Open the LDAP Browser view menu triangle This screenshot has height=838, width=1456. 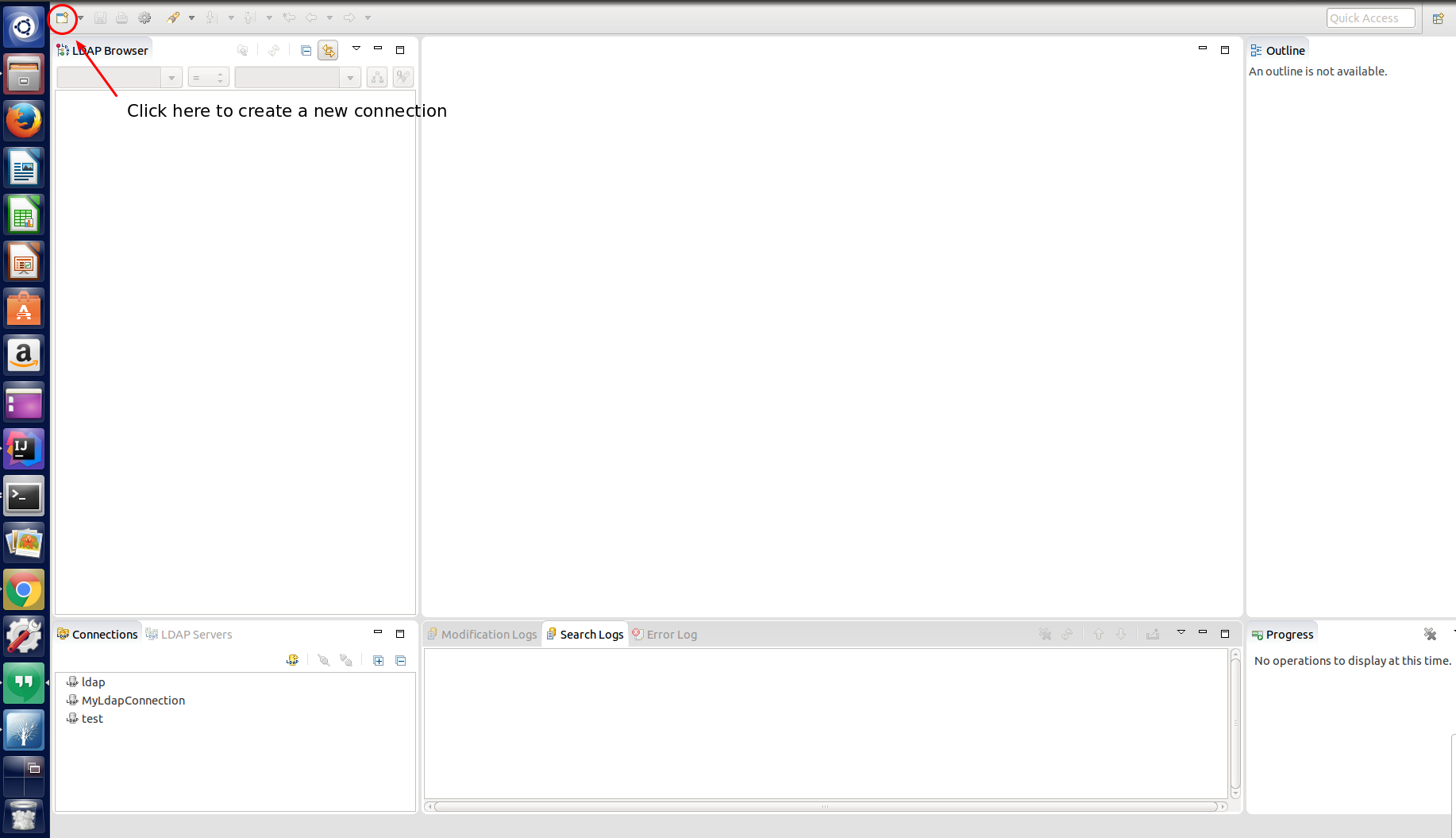356,49
